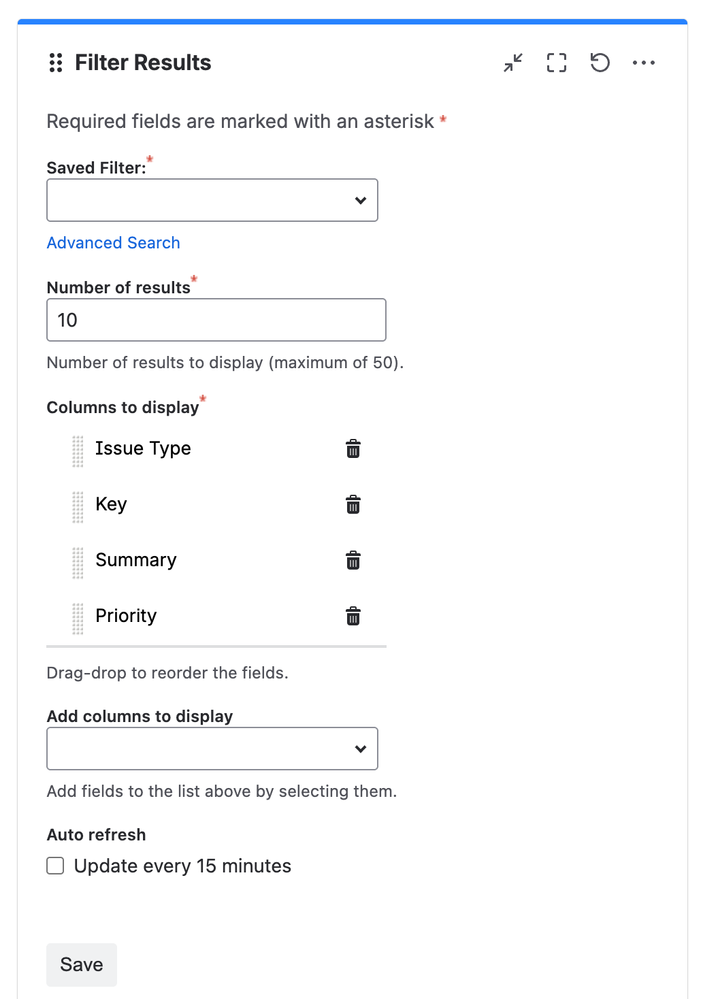The height and width of the screenshot is (999, 701).
Task: Click the Issue Type row drag handle
Action: click(78, 451)
